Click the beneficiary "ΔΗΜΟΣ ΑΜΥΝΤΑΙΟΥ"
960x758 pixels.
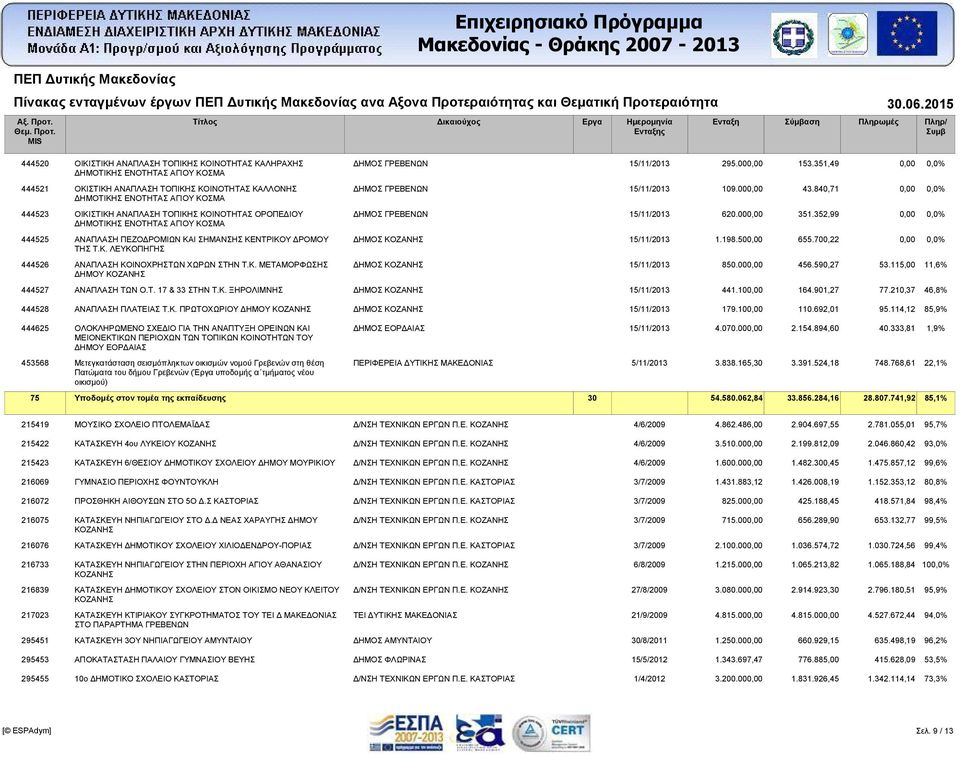(x=392, y=641)
